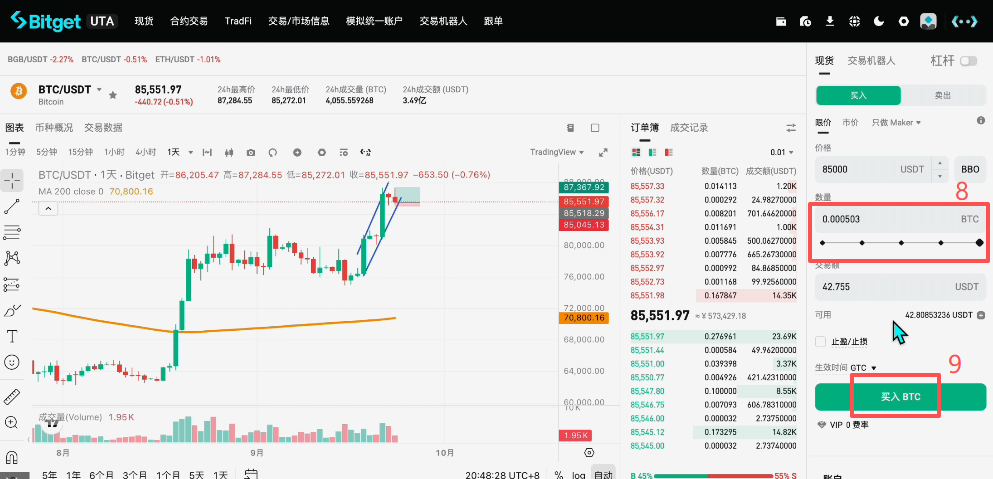Expand the 1天 interval dropdown arrow
This screenshot has height=479, width=993.
click(190, 152)
